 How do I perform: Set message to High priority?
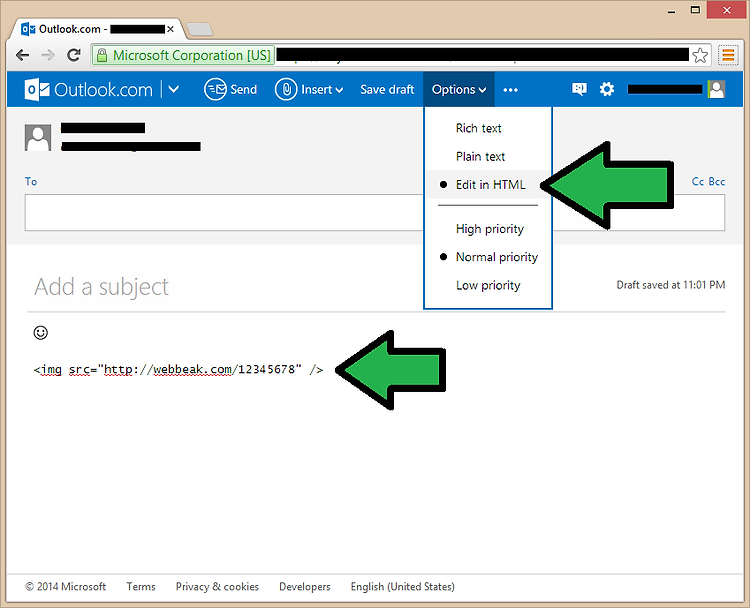click(x=489, y=229)
